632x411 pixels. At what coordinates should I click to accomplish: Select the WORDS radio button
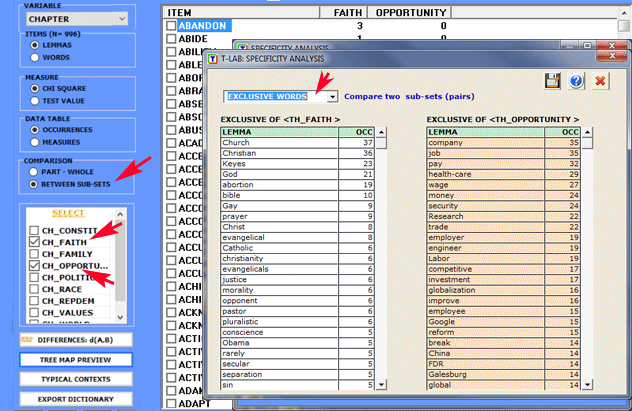pyautogui.click(x=35, y=58)
